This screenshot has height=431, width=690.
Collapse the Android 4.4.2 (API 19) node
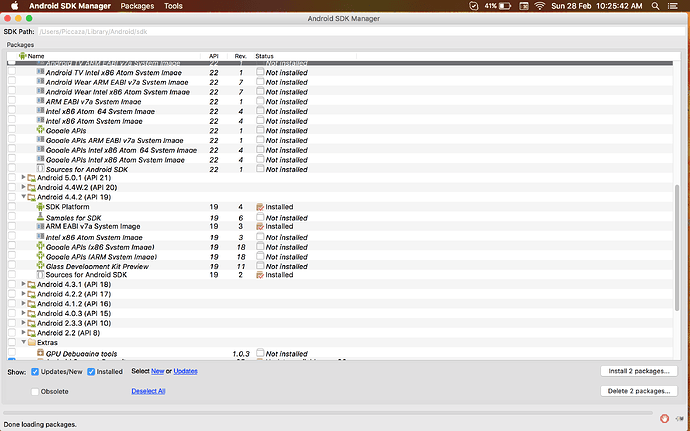[23, 197]
